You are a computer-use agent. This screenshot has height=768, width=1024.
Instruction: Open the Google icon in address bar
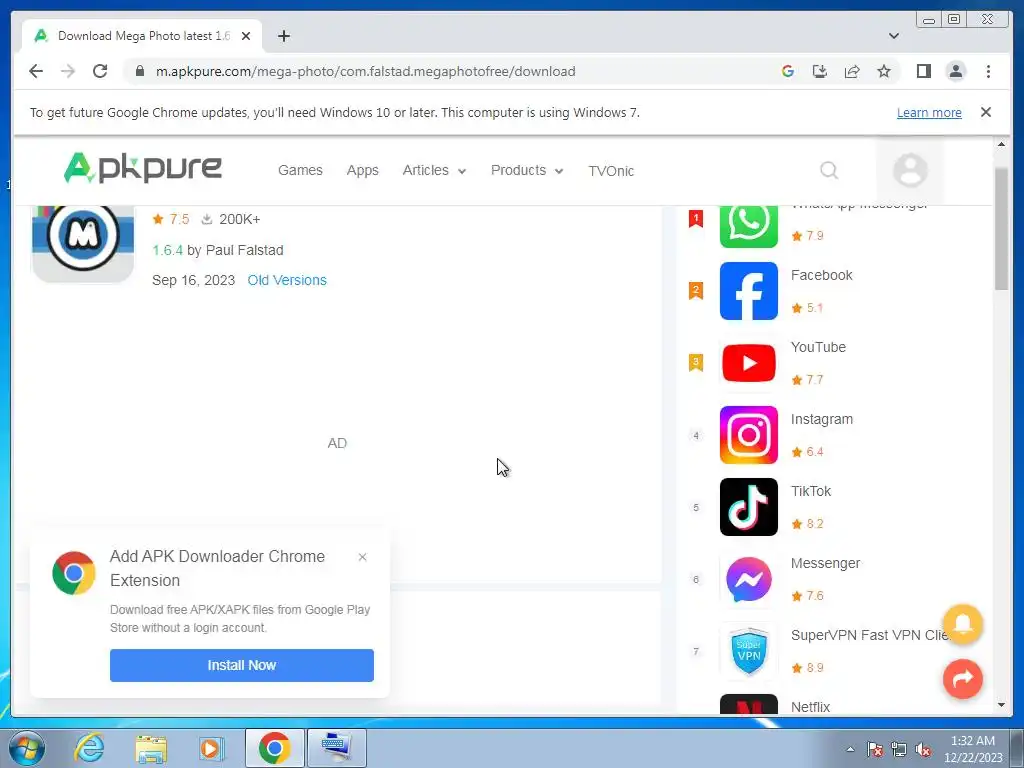(788, 71)
